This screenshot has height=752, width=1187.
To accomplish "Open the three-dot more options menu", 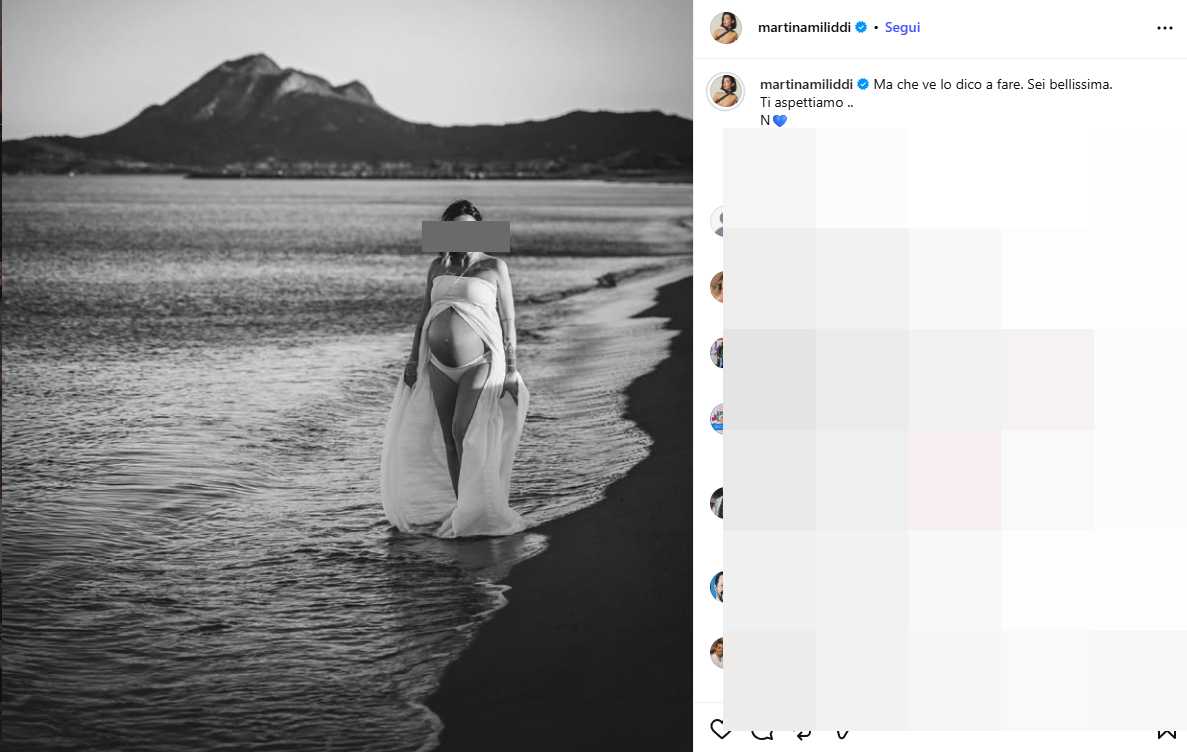I will point(1164,28).
